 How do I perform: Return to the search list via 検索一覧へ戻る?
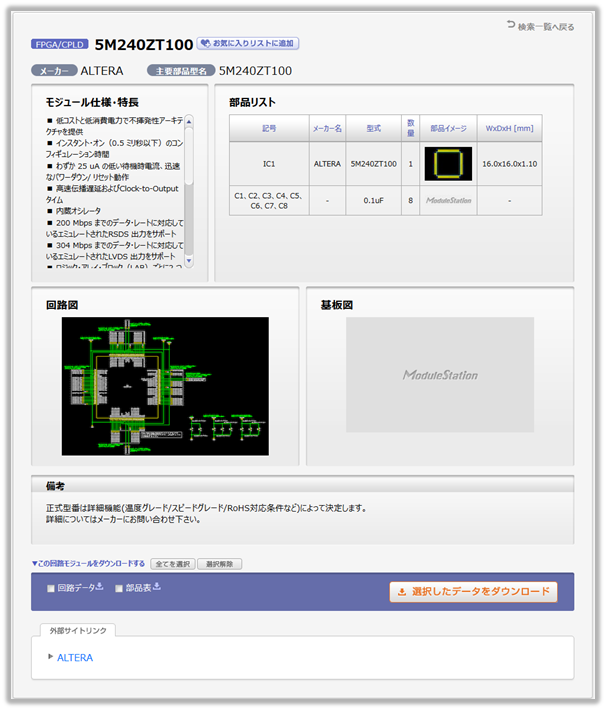540,27
